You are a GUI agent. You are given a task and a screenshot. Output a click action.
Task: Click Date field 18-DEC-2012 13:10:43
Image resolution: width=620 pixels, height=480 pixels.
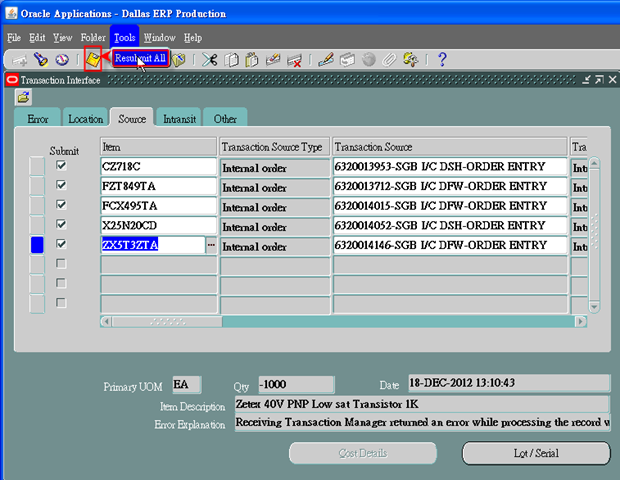[509, 383]
